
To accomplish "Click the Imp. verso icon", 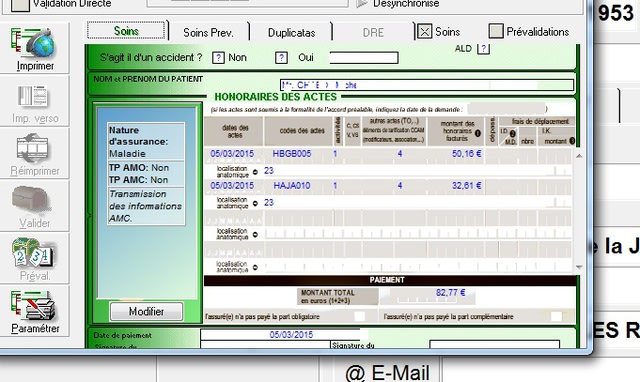I will point(33,96).
